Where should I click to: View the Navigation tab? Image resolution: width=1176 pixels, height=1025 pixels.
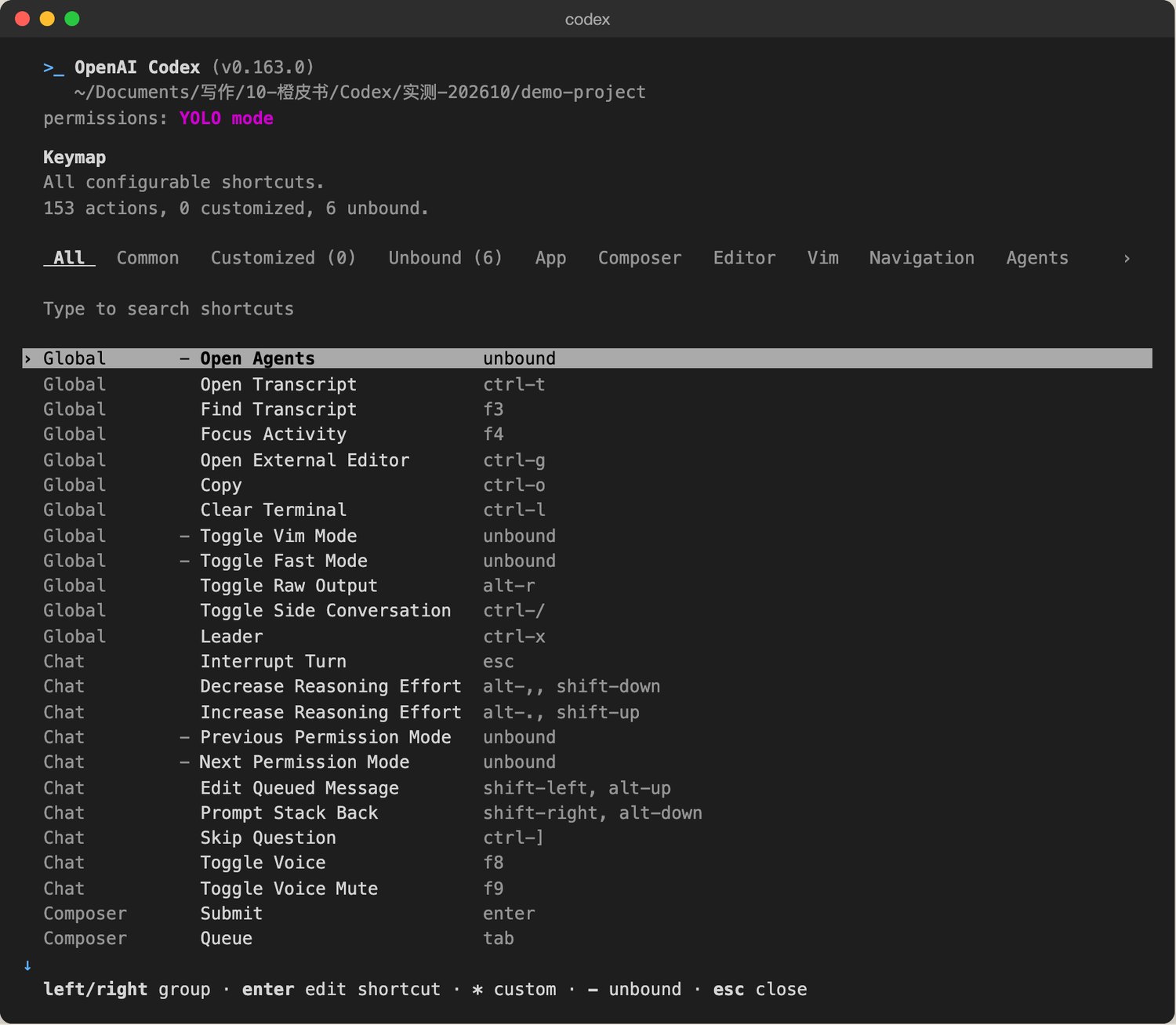[922, 258]
